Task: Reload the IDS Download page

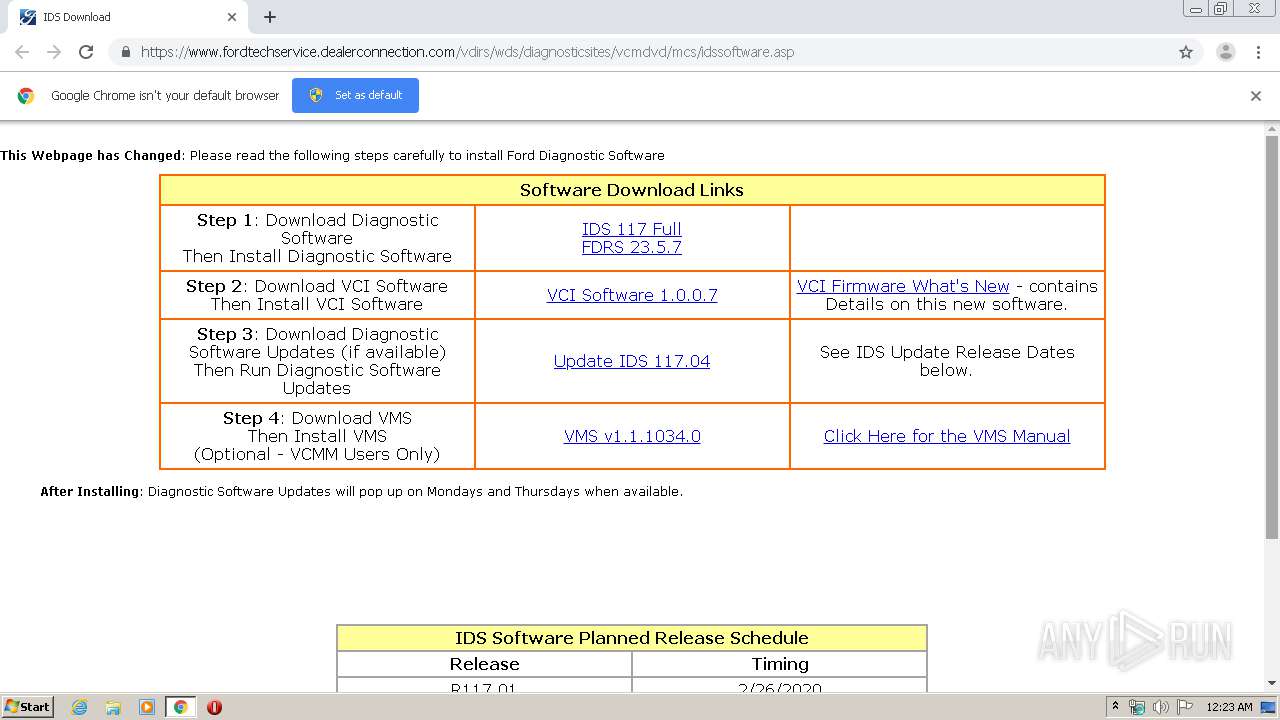Action: click(x=86, y=52)
